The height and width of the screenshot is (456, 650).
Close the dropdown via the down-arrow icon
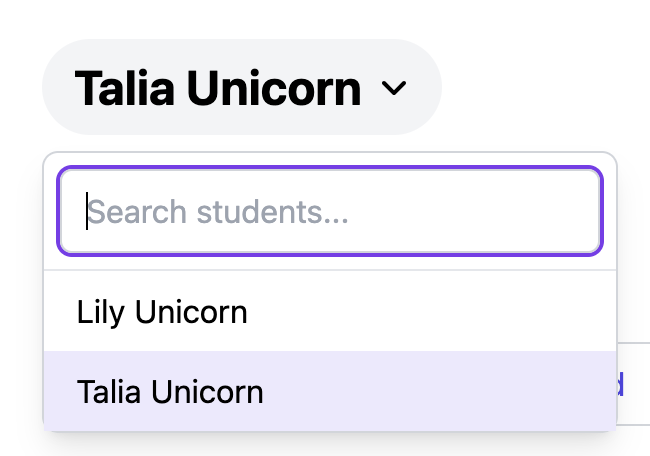[394, 89]
